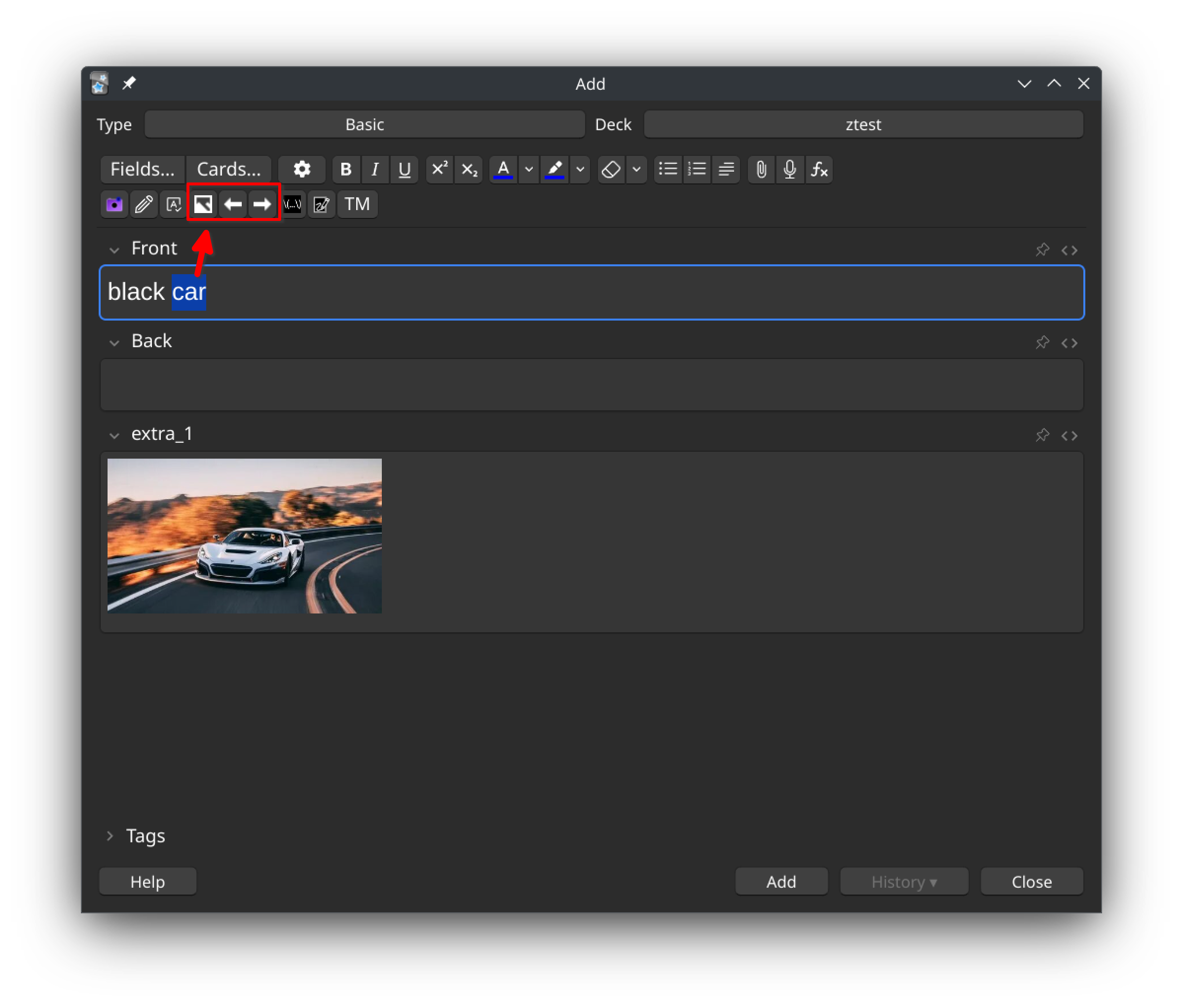Toggle underline formatting

[405, 169]
